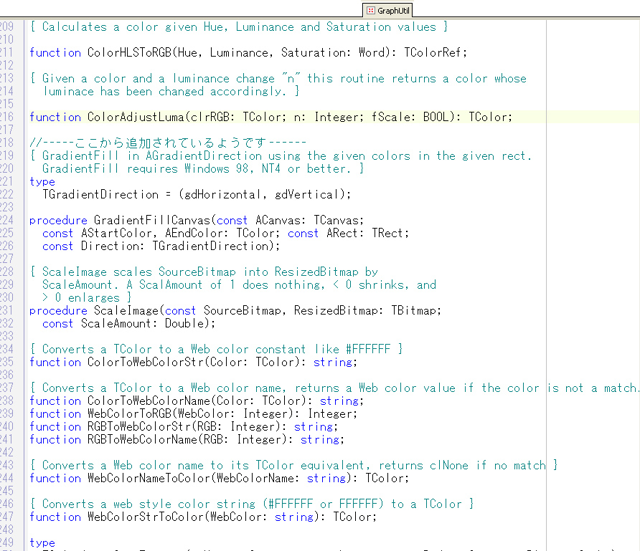Click 'type' keyword above TGradientDirection
The image size is (640, 551).
[x=42, y=182]
